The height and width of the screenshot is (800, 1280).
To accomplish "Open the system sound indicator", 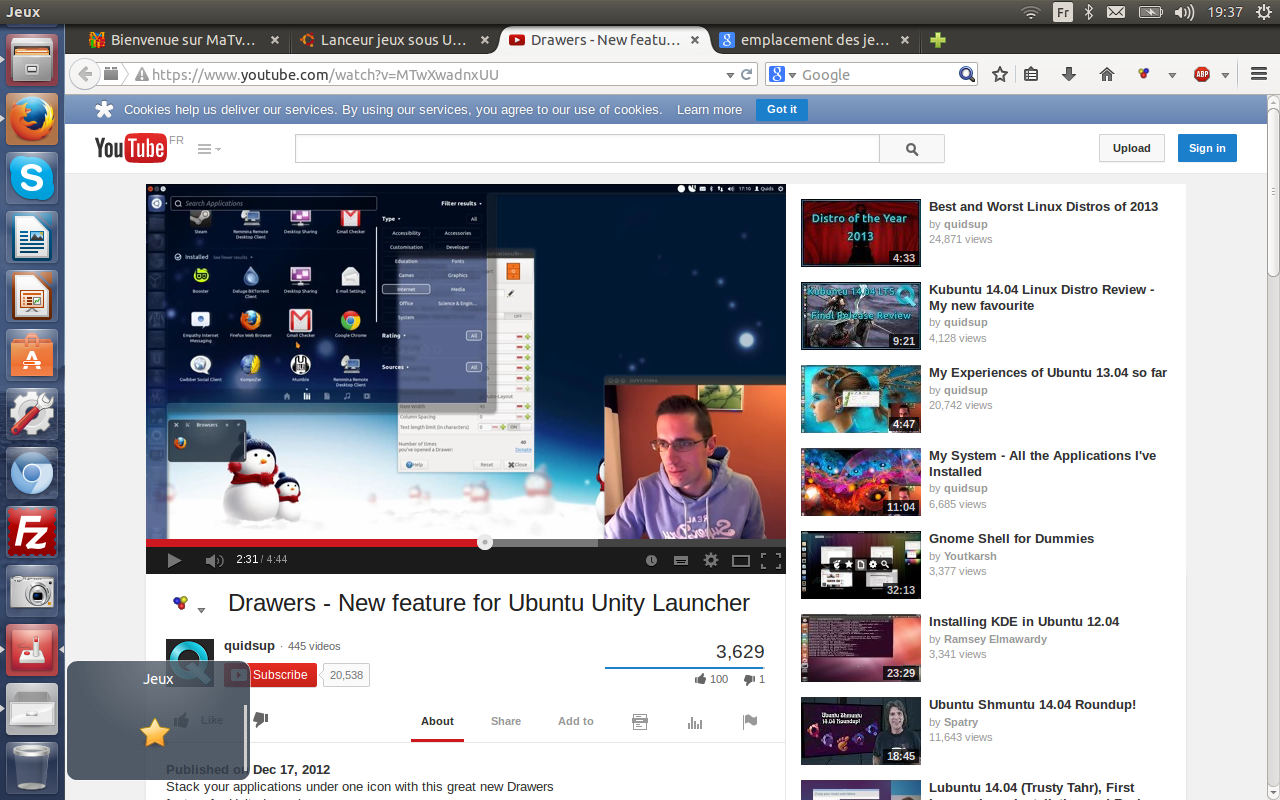I will (1184, 12).
